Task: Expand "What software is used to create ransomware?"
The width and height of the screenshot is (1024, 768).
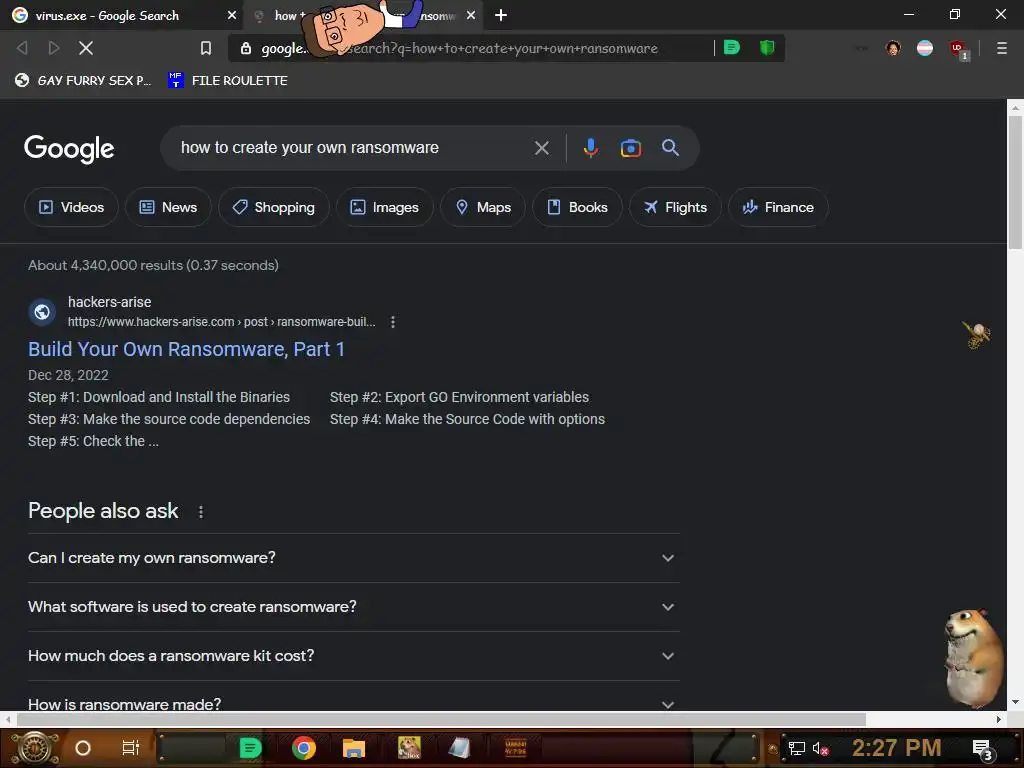Action: click(x=353, y=607)
